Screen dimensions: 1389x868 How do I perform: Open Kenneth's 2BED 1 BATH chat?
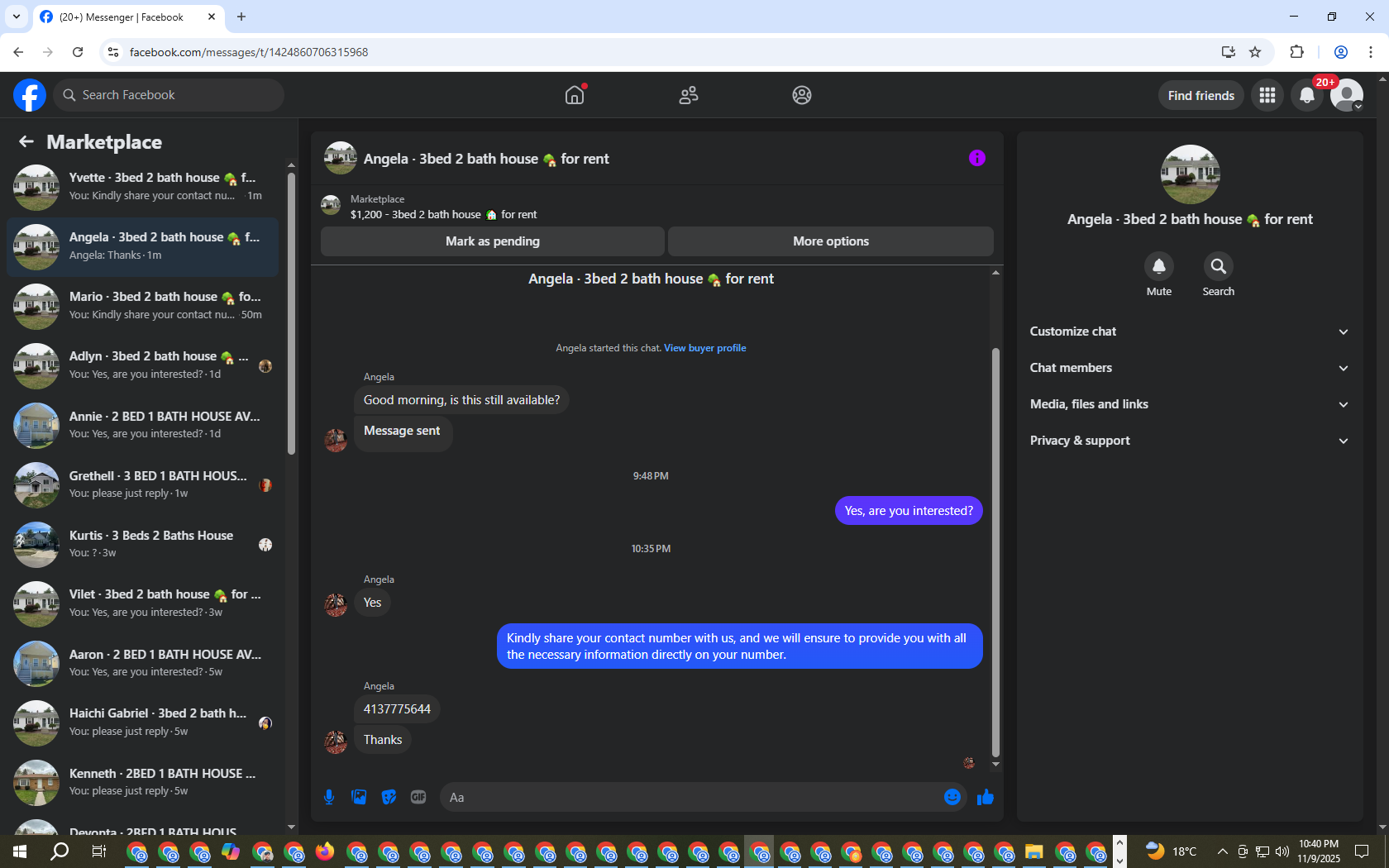pos(143,782)
